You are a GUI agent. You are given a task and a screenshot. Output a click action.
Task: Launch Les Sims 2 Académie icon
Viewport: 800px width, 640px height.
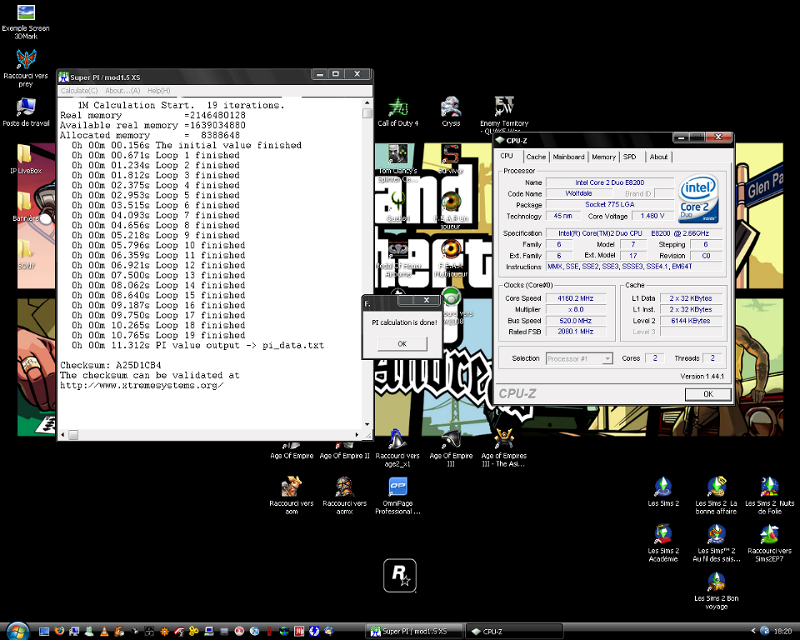[663, 543]
